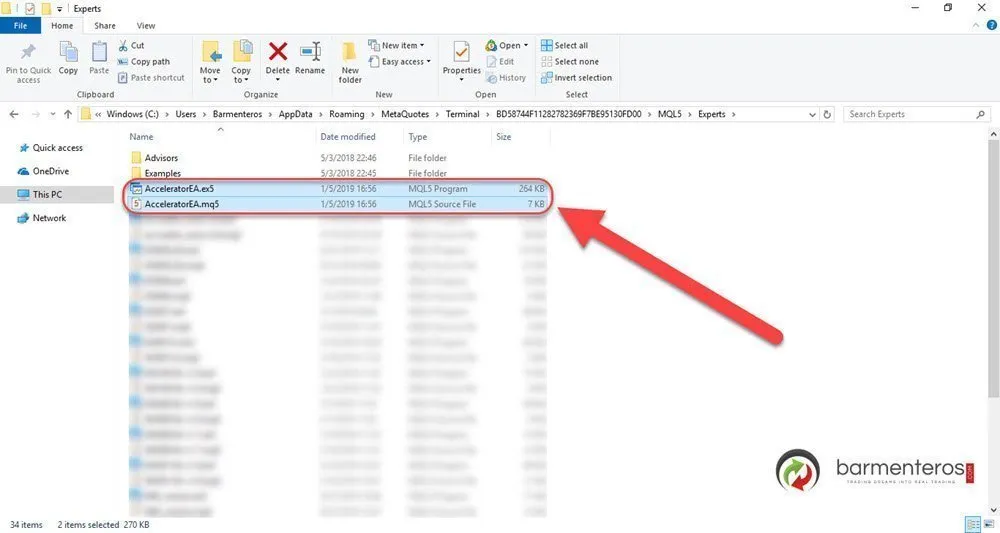Screen dimensions: 1000x533
Task: Sort by the Type column
Action: tap(418, 136)
